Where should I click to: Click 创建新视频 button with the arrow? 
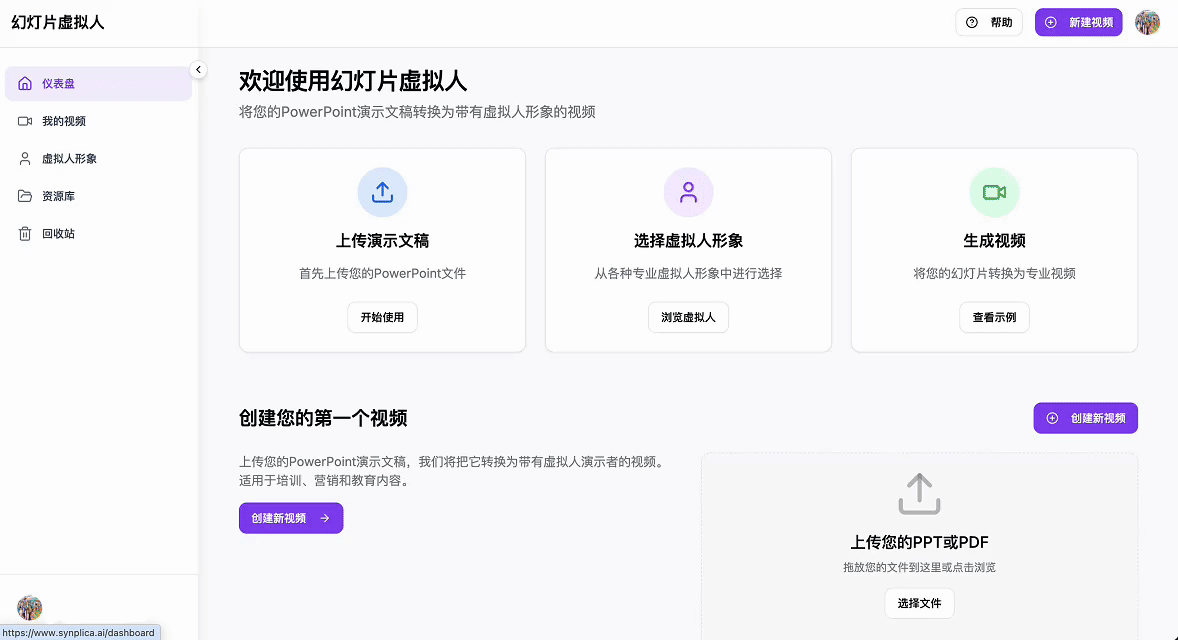click(x=291, y=518)
